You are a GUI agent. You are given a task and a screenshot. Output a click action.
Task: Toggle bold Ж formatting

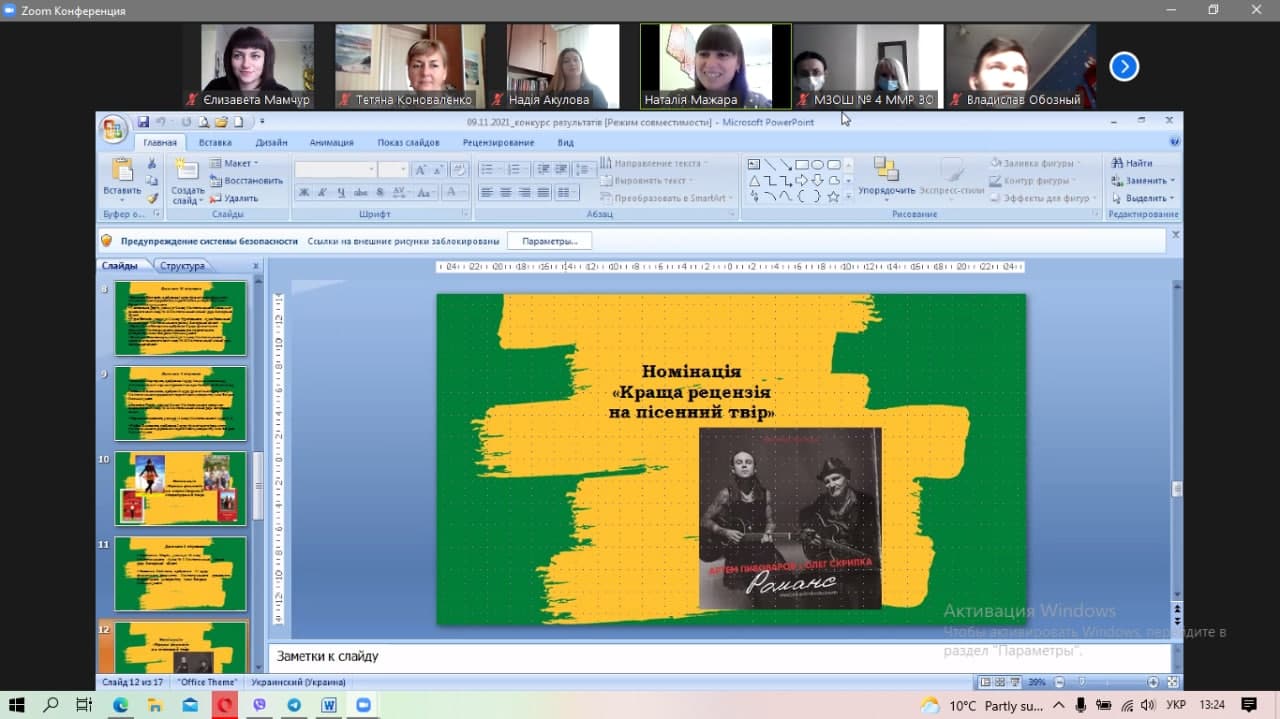(304, 193)
